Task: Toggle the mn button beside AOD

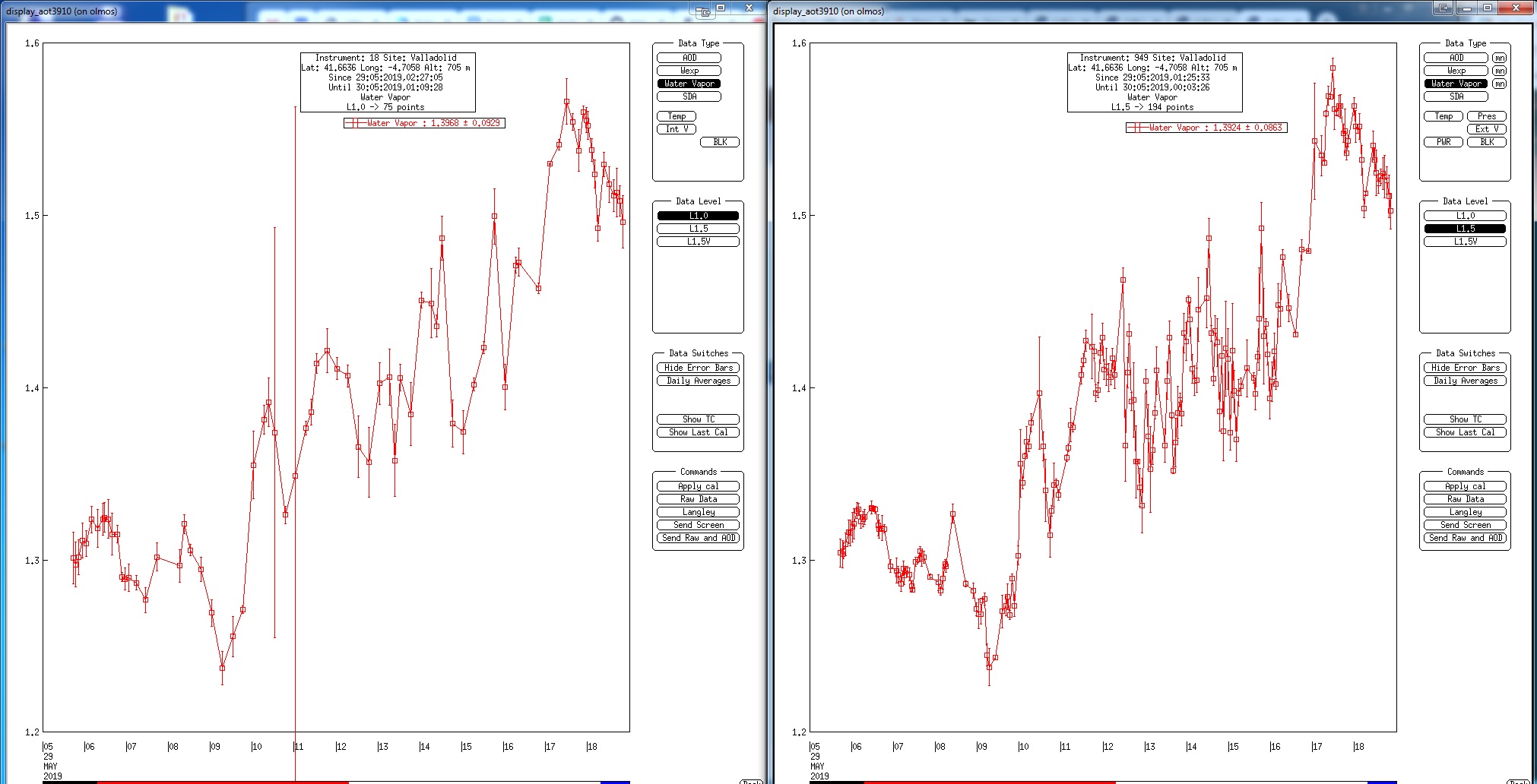Action: 1499,58
